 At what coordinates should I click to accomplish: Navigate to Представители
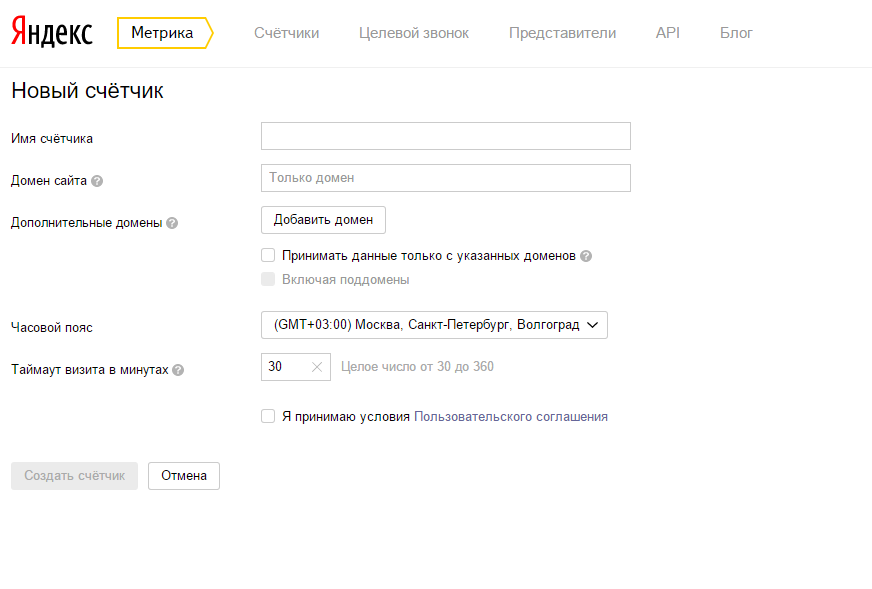[x=562, y=33]
